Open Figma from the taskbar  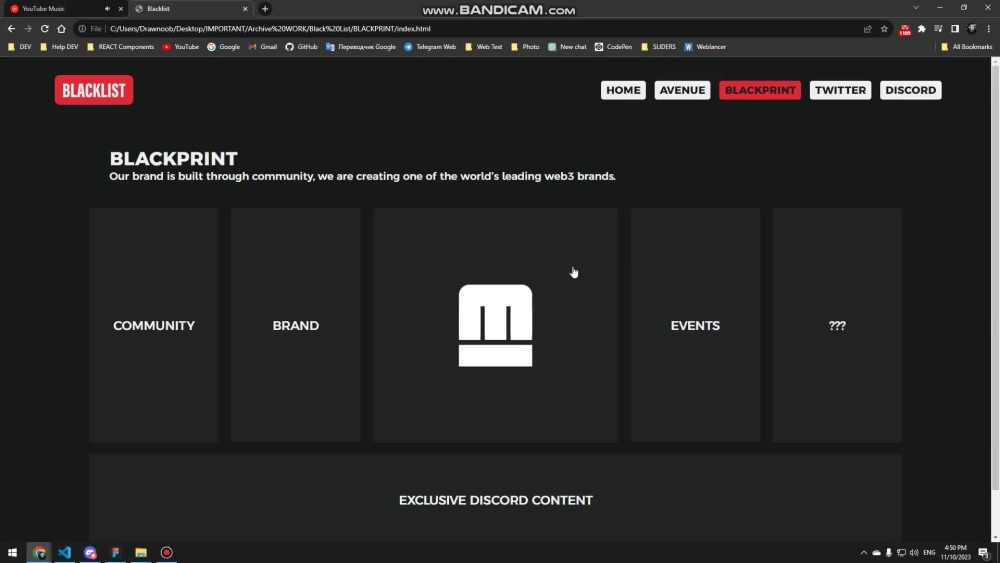(115, 552)
